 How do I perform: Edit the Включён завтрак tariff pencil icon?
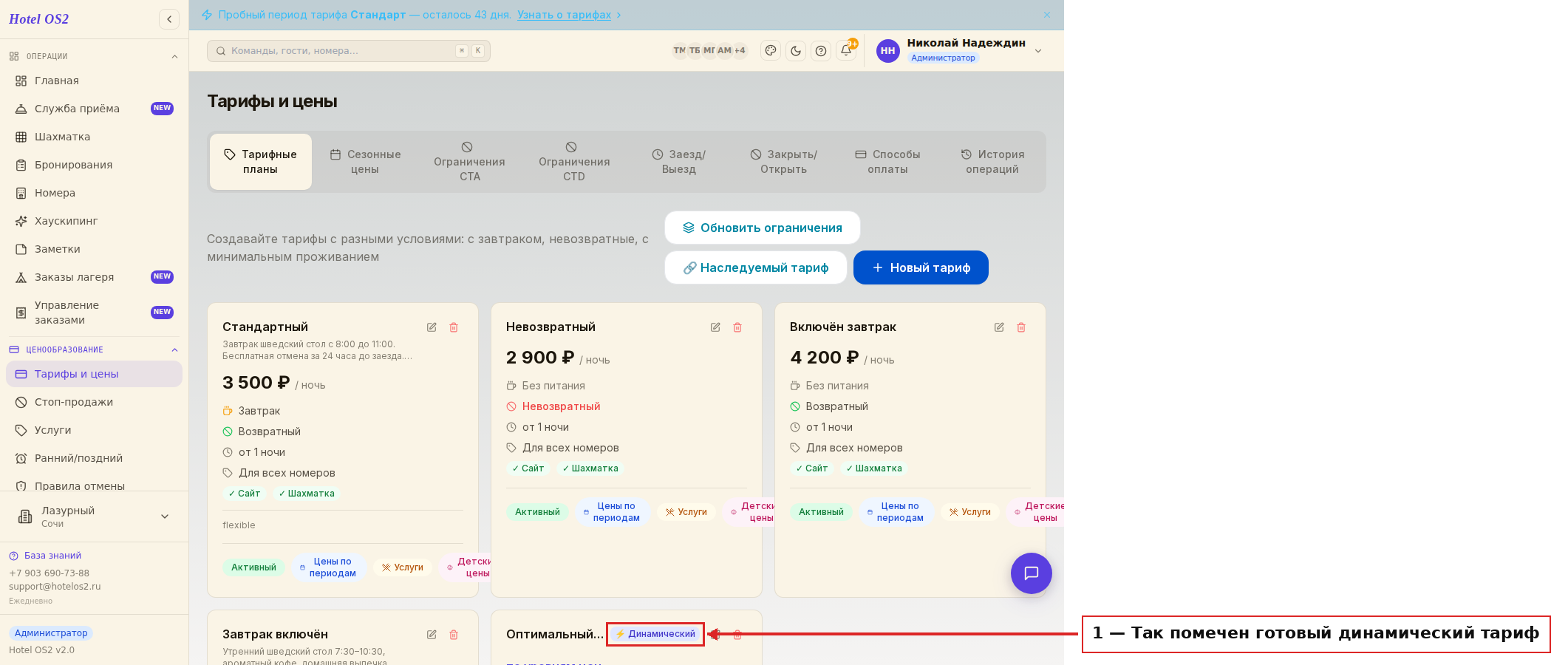(999, 327)
